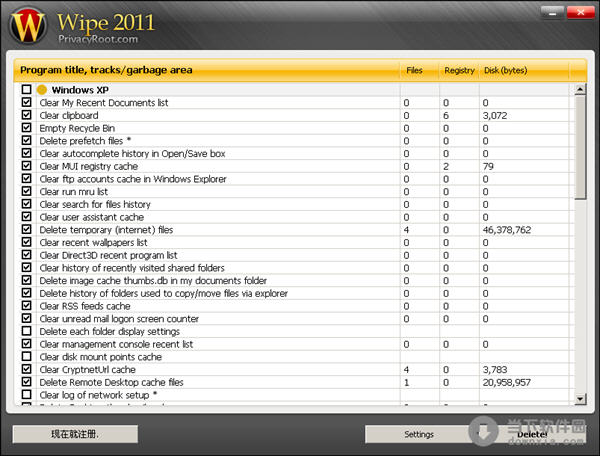The width and height of the screenshot is (600, 456).
Task: Click the 3,783 CryptnetUrl bytes value
Action: (495, 370)
